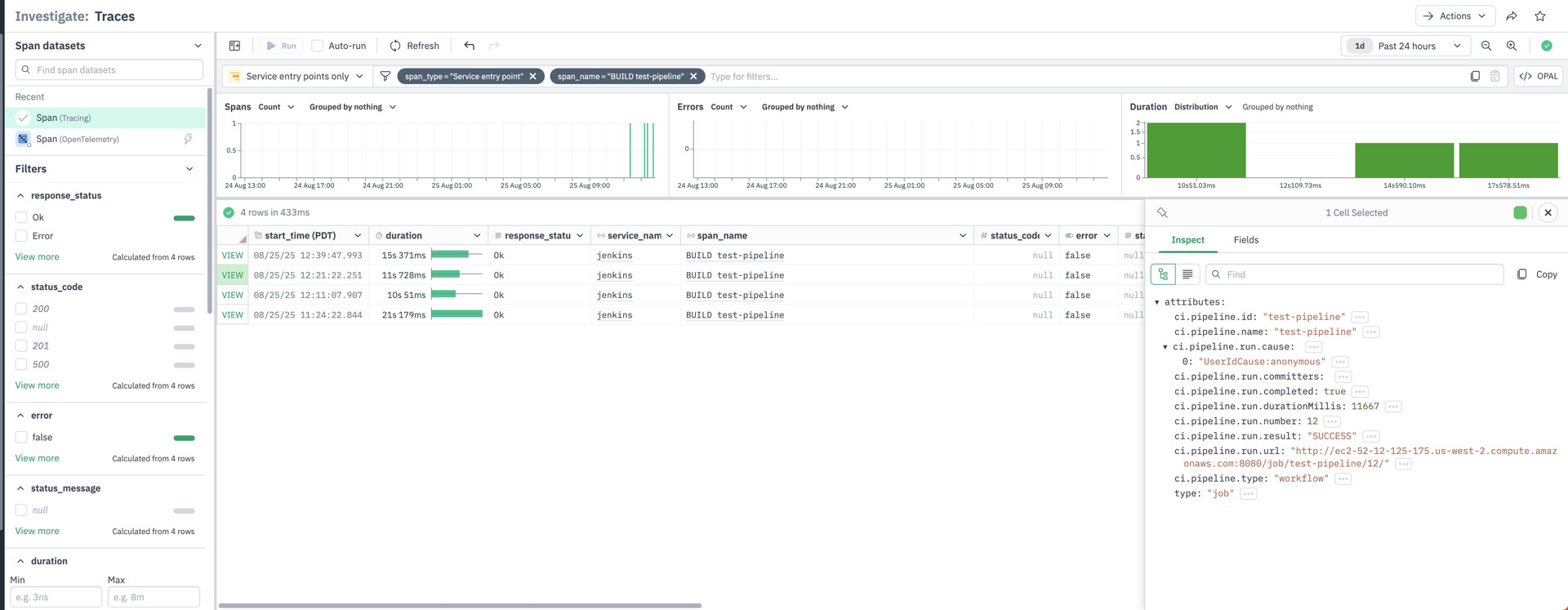Screen dimensions: 1568x610
Task: Click the Find span datasets search field
Action: [x=109, y=70]
